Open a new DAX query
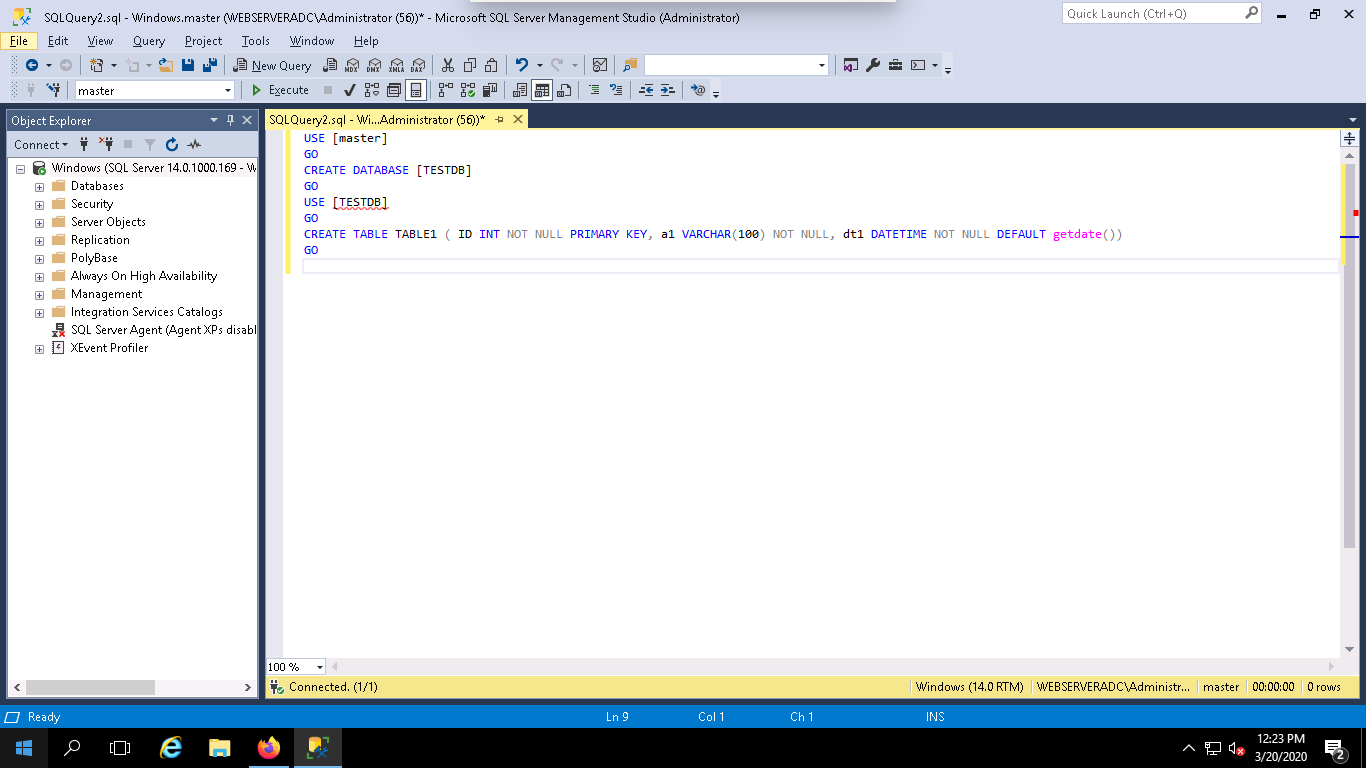This screenshot has height=768, width=1366. (418, 65)
